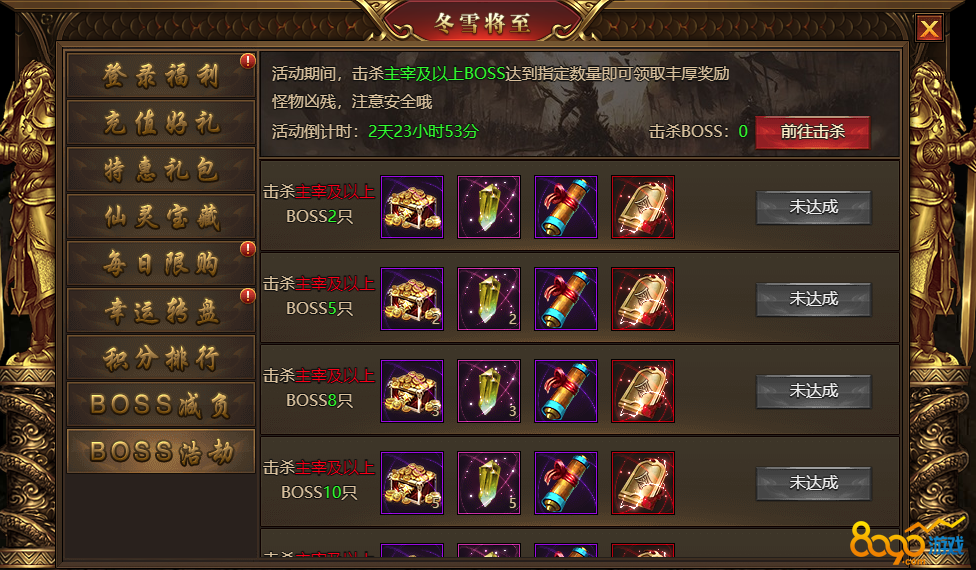Switch to the 幸运转盘 tab
The height and width of the screenshot is (570, 976).
pyautogui.click(x=161, y=311)
